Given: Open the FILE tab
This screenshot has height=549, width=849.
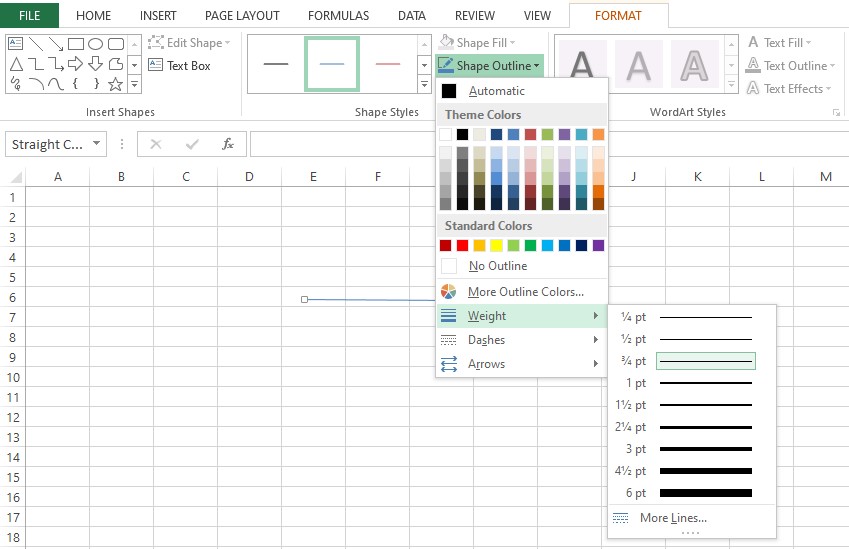Looking at the screenshot, I should click(29, 15).
